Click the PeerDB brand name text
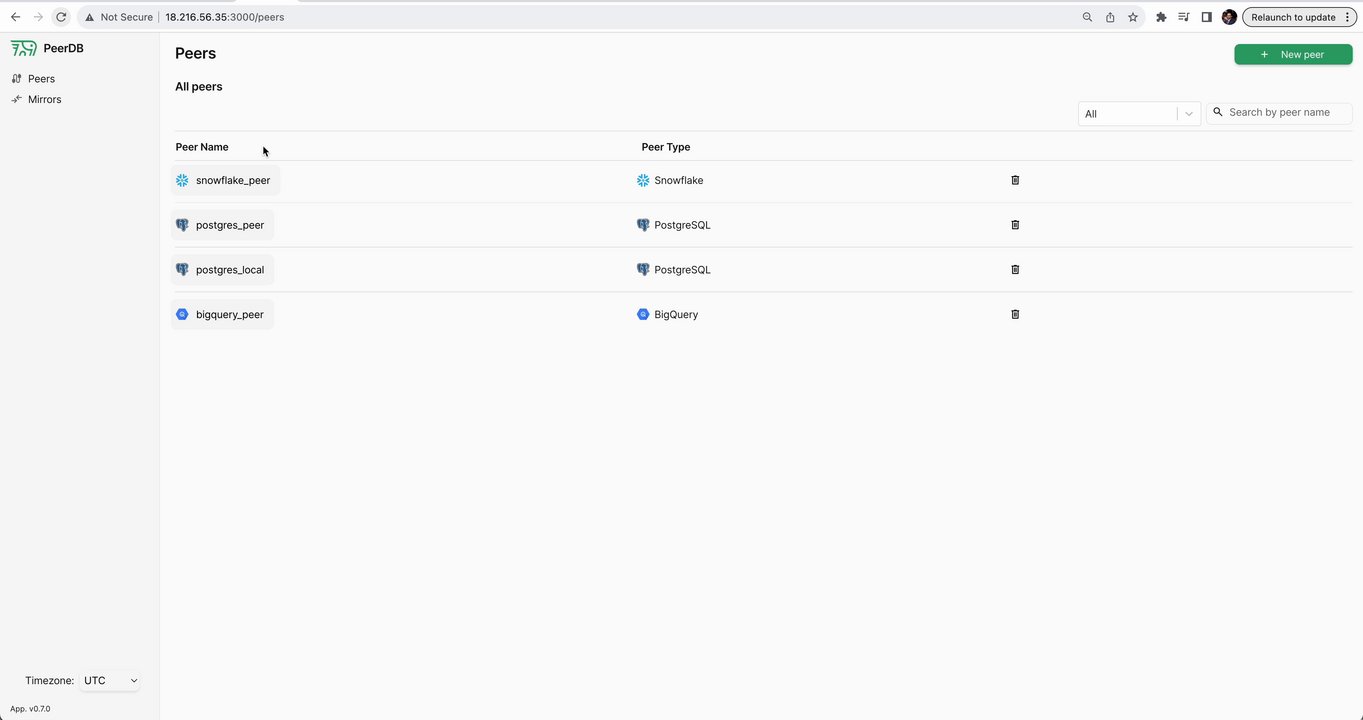The image size is (1363, 720). click(x=63, y=48)
